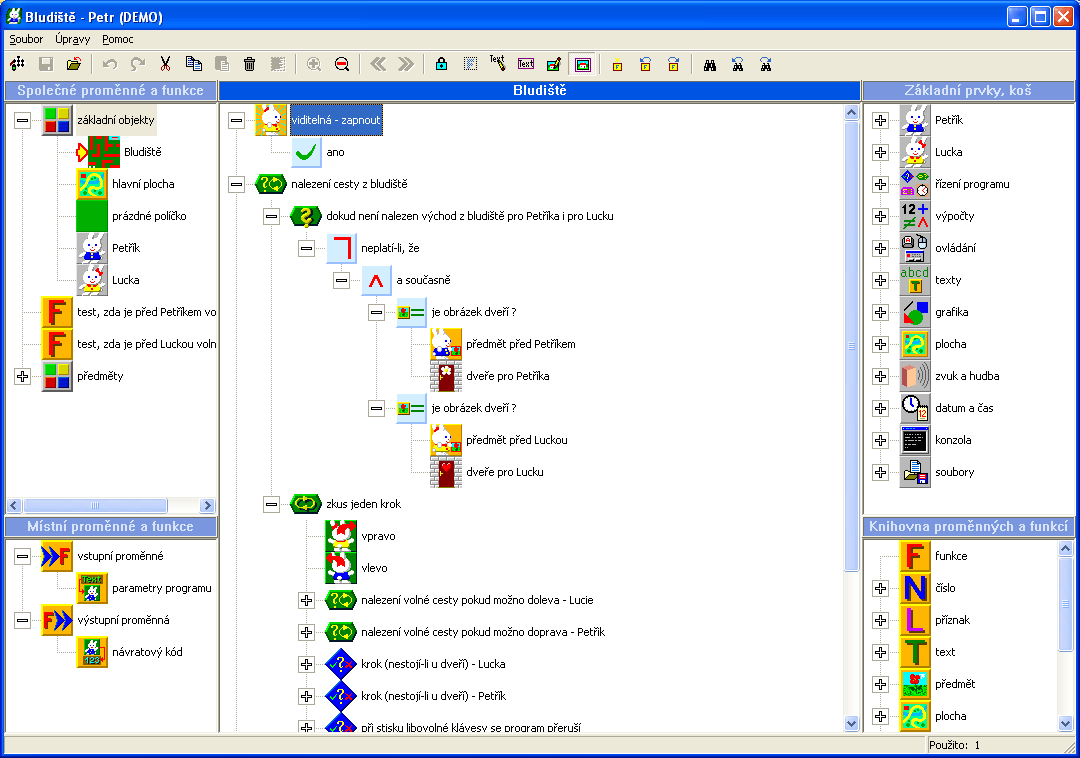Screen dimensions: 1080x758
Task: Click the trash can Delete icon
Action: 250,64
